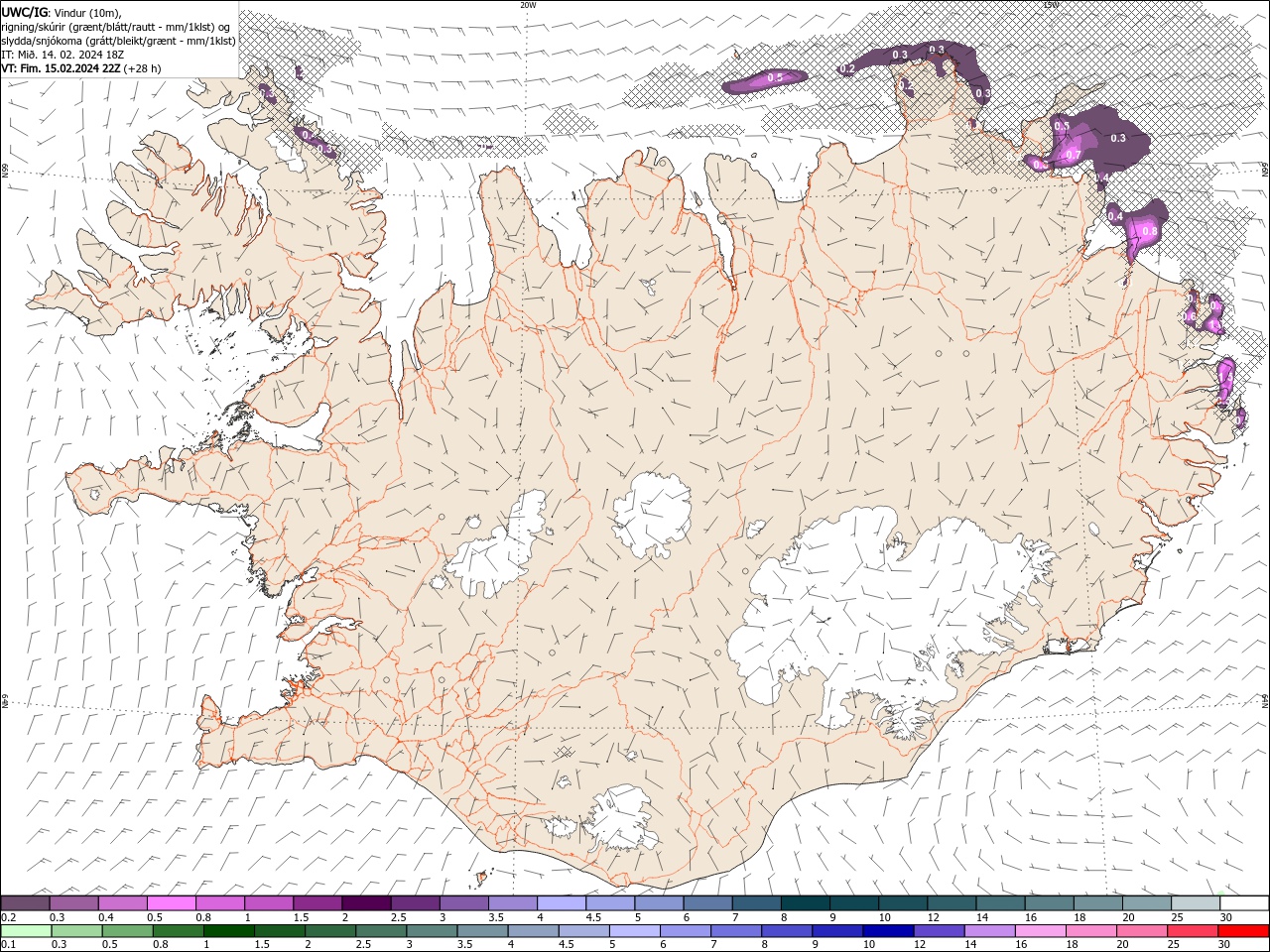This screenshot has width=1270, height=952.
Task: Select the red-pink 25–30 swatch in lower legend row
Action: [1192, 931]
